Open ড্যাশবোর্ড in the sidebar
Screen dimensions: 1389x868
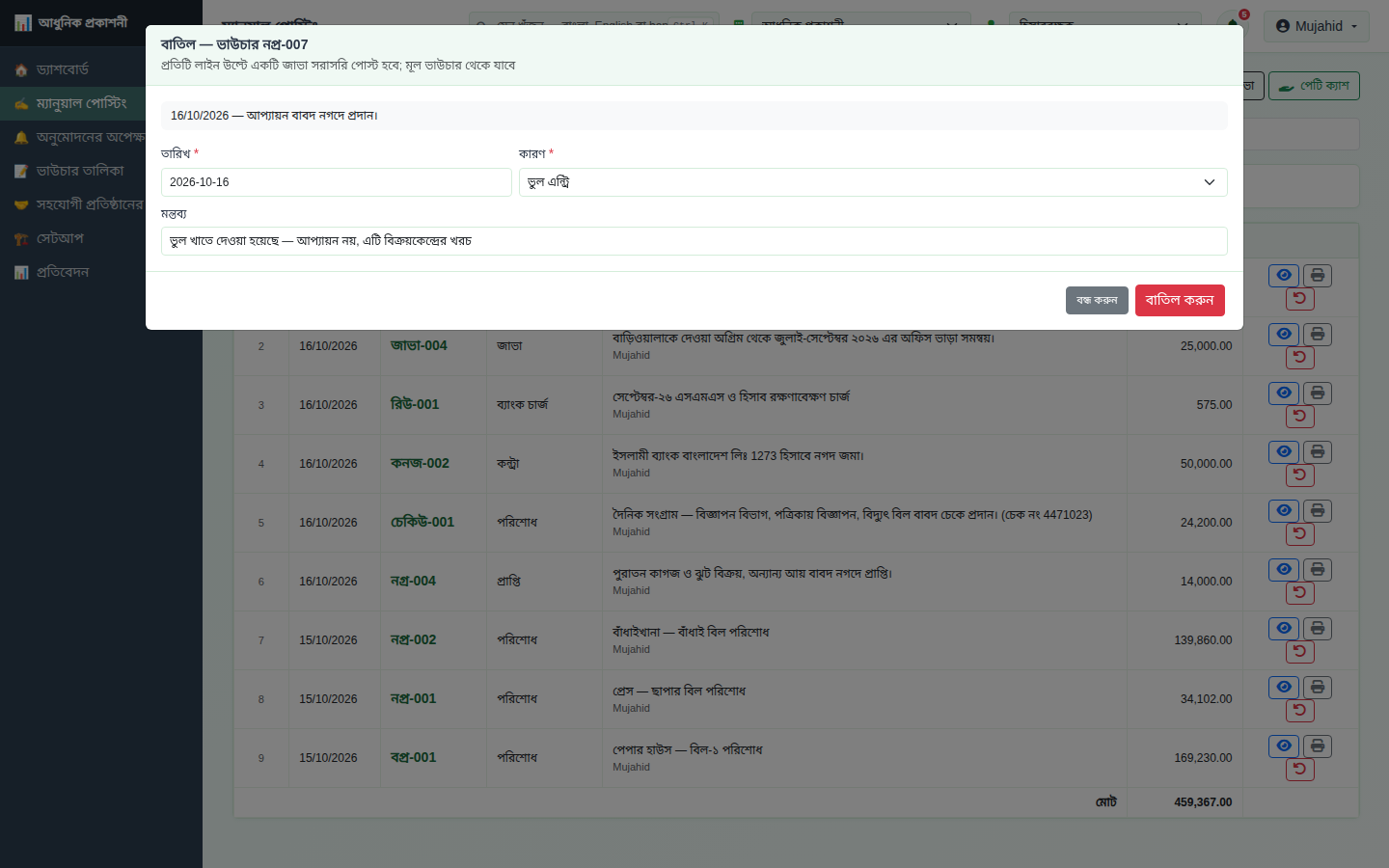point(63,69)
